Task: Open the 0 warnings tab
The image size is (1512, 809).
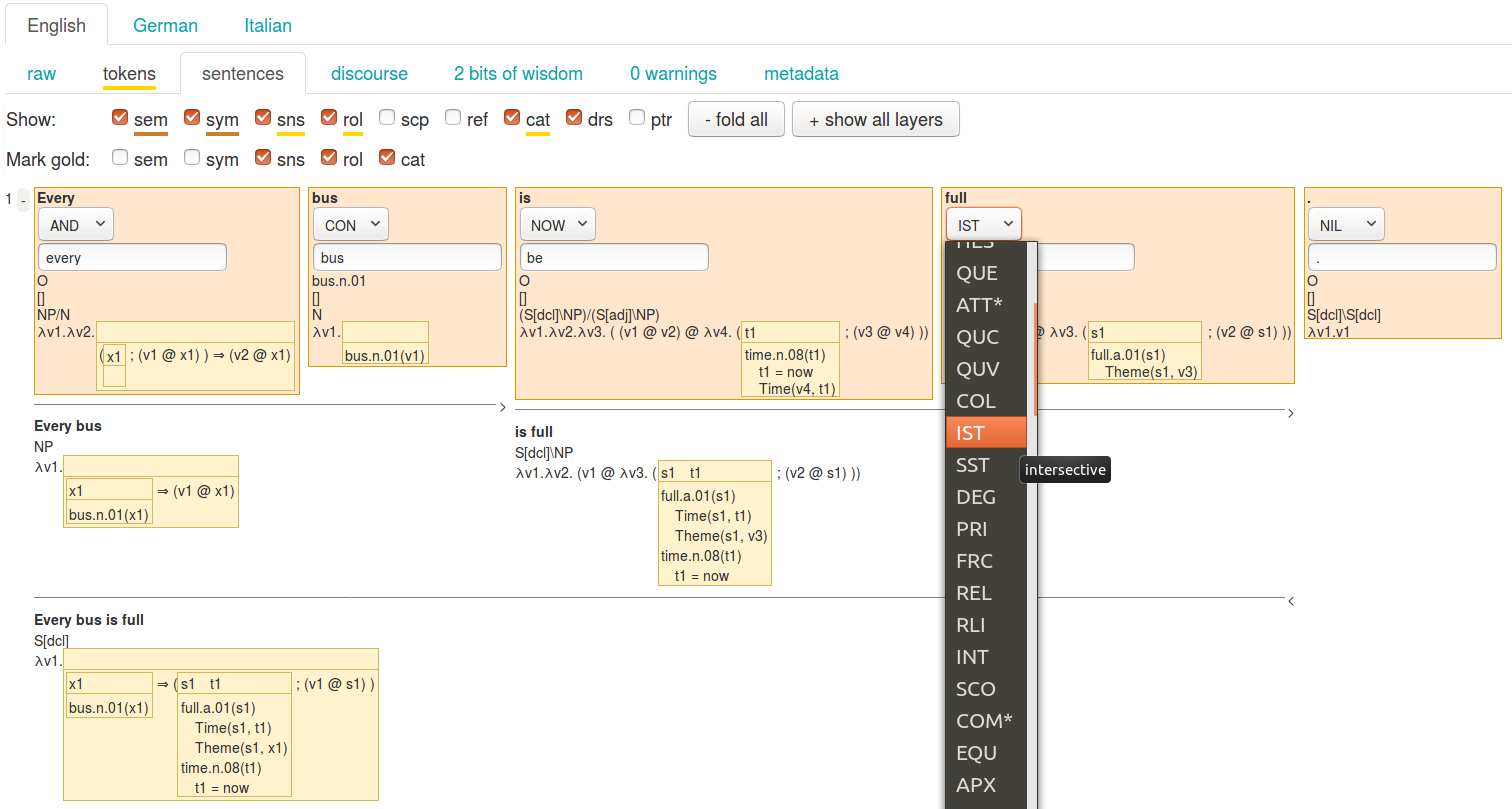Action: click(673, 73)
